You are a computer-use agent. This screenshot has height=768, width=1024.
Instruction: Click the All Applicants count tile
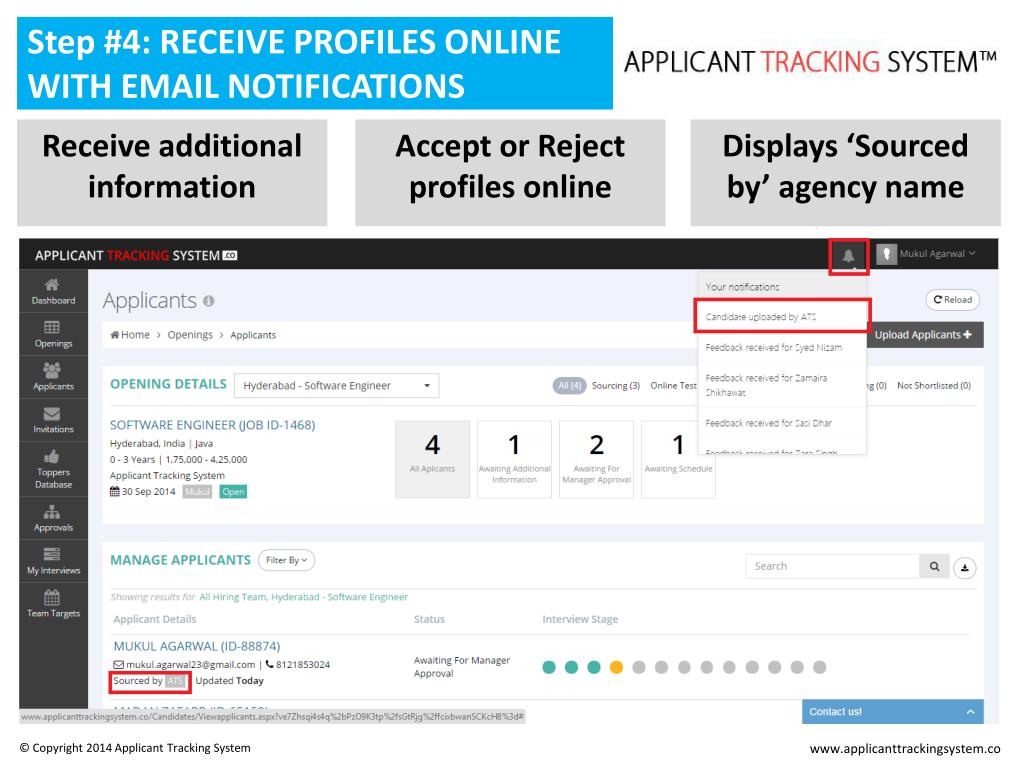(x=432, y=459)
